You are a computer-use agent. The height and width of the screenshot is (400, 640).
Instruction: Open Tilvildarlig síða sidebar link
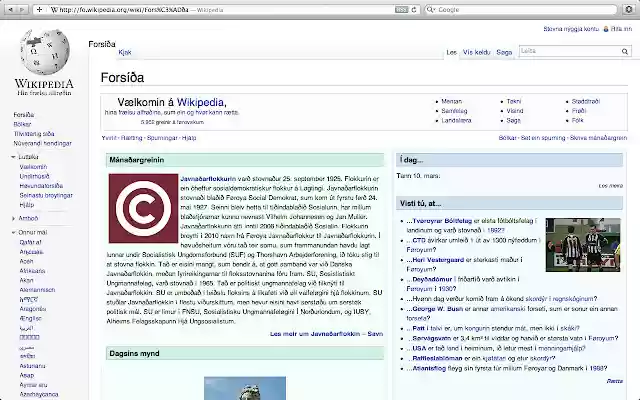click(x=34, y=134)
